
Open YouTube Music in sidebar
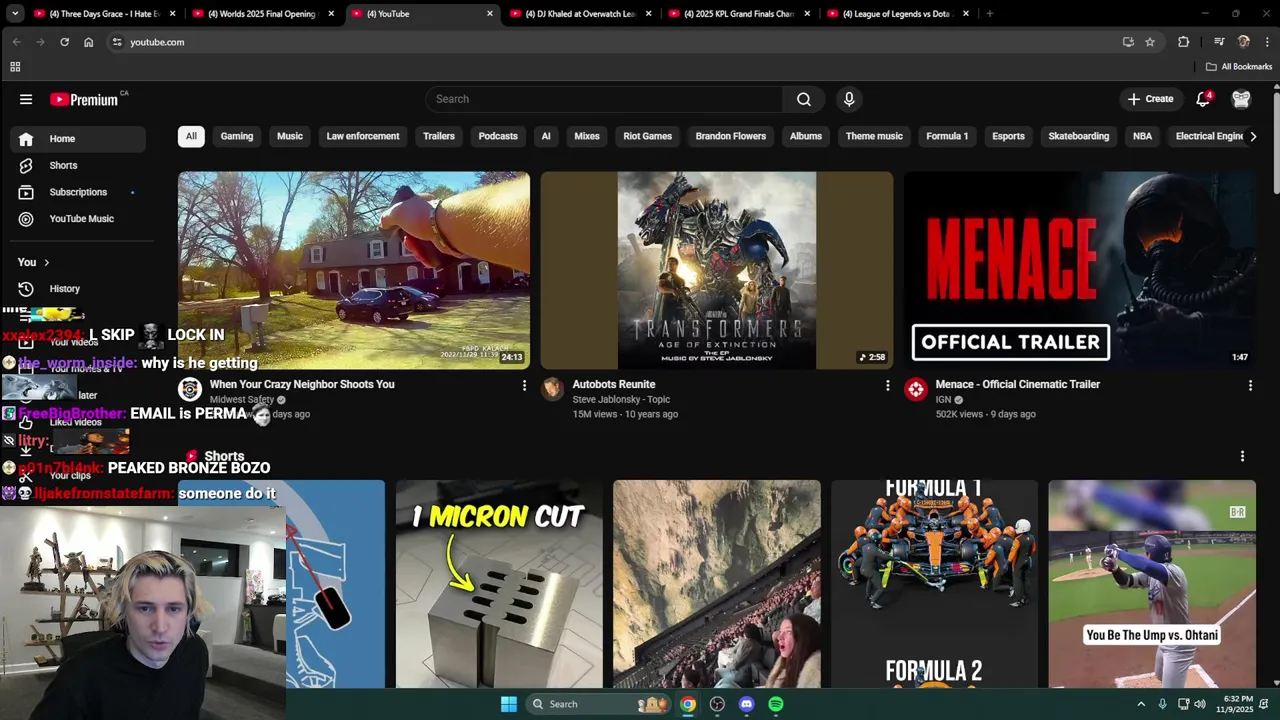tap(80, 219)
